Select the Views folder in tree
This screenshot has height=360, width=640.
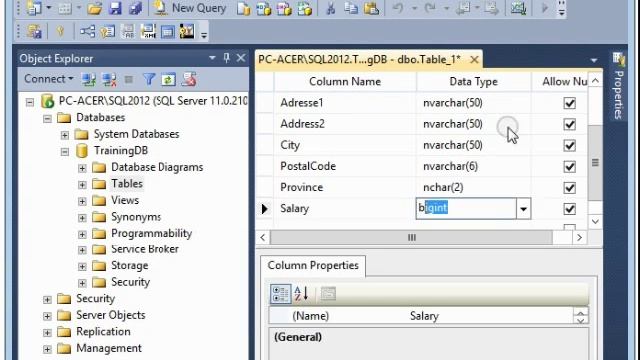tap(125, 200)
